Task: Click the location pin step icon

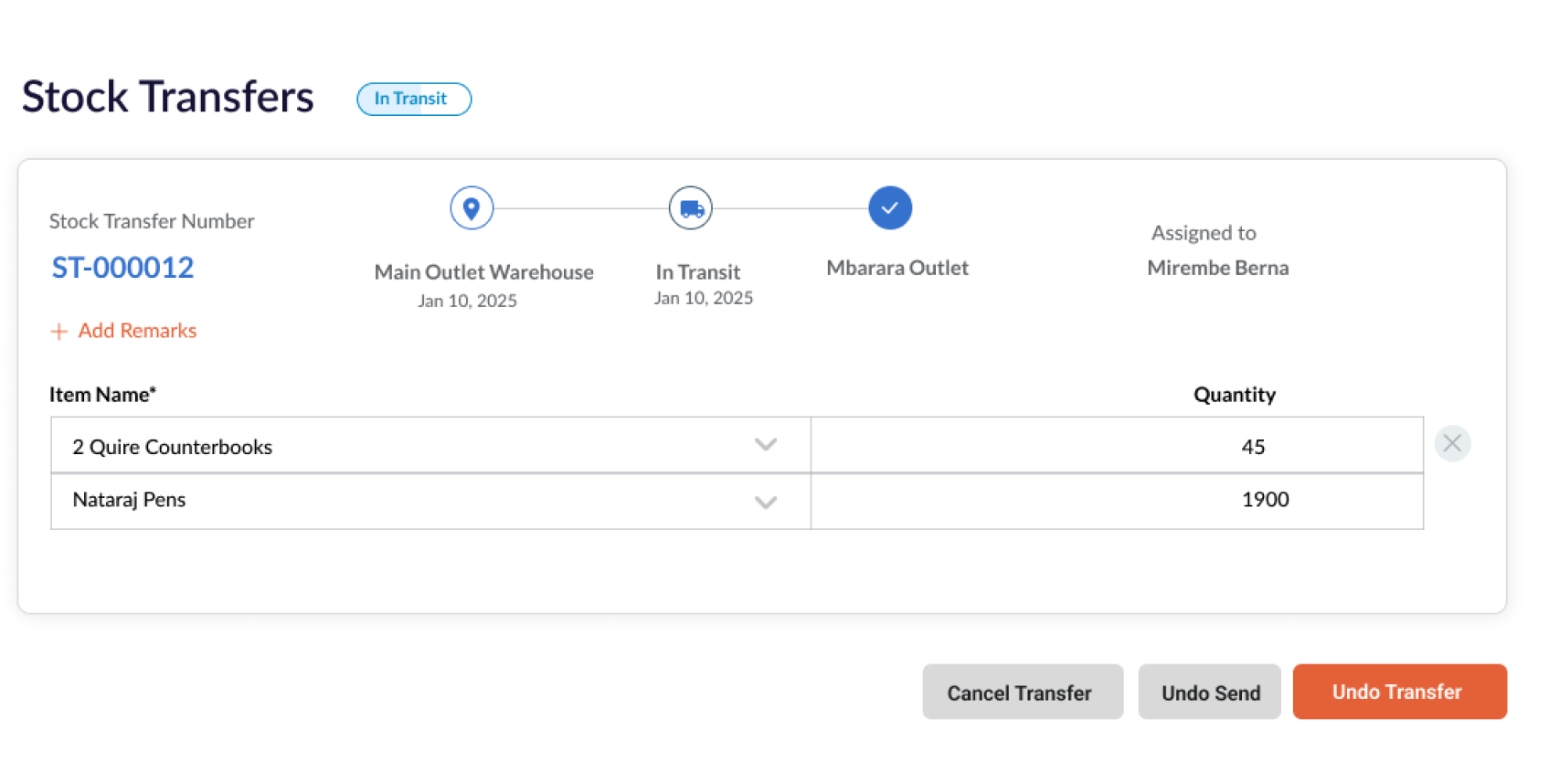Action: coord(472,208)
